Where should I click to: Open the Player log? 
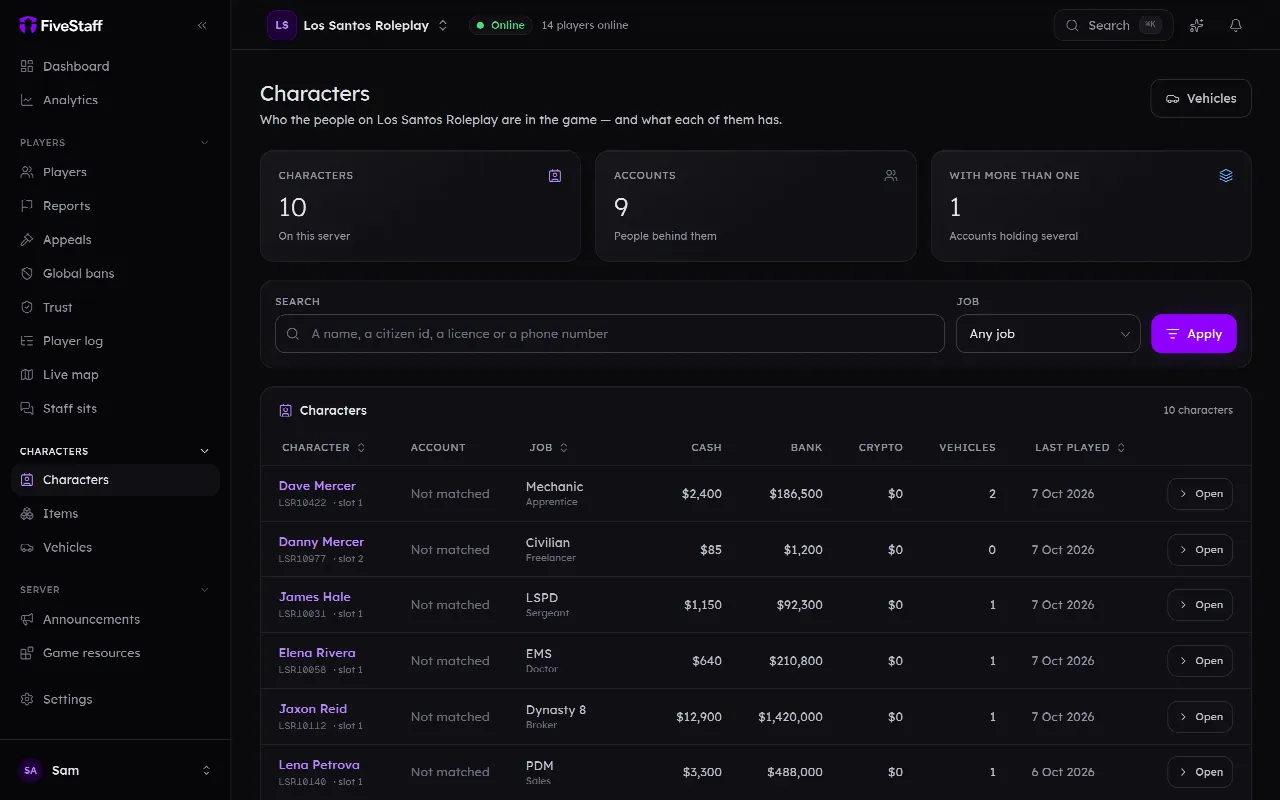pyautogui.click(x=115, y=341)
